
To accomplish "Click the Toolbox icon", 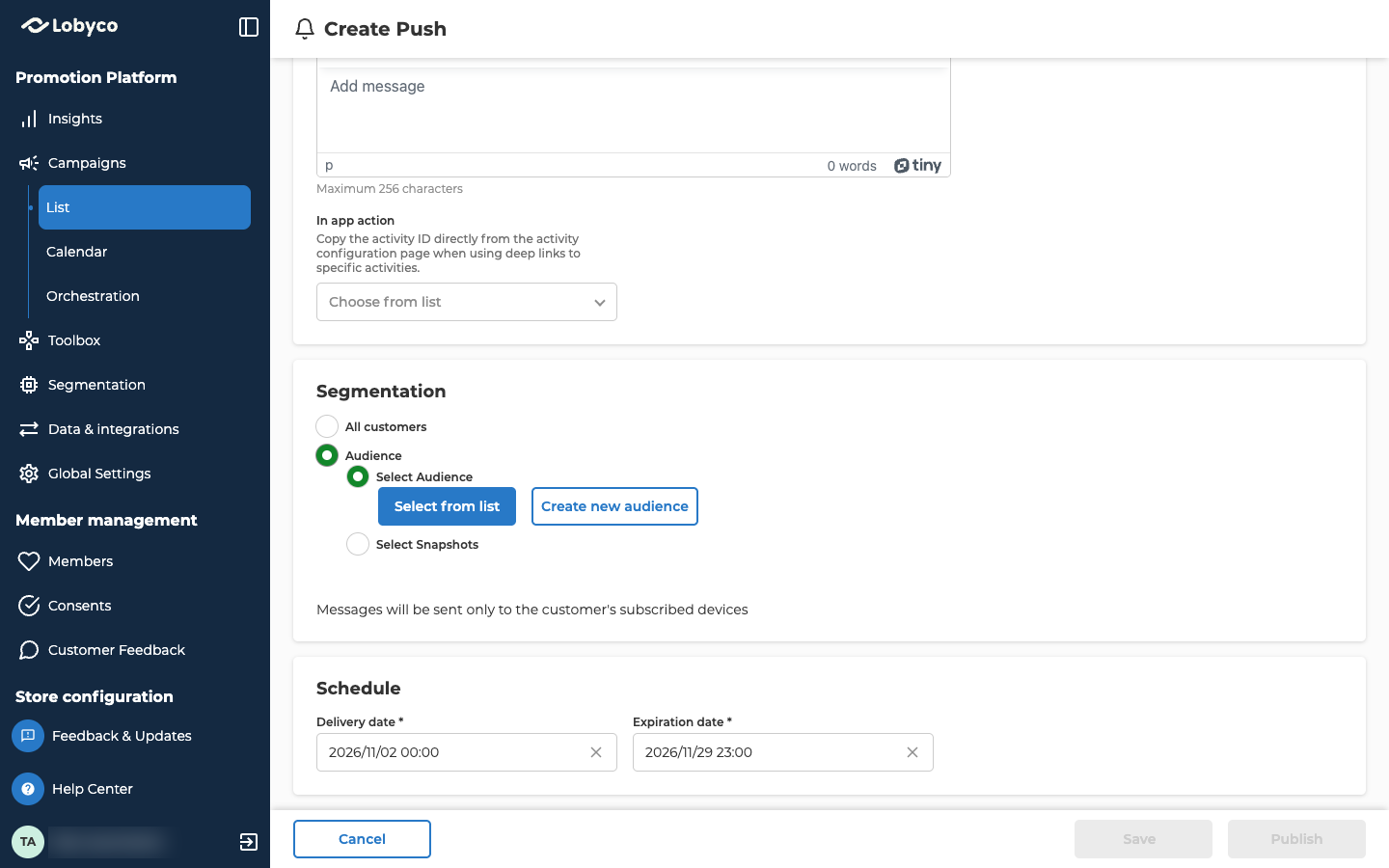I will point(29,340).
